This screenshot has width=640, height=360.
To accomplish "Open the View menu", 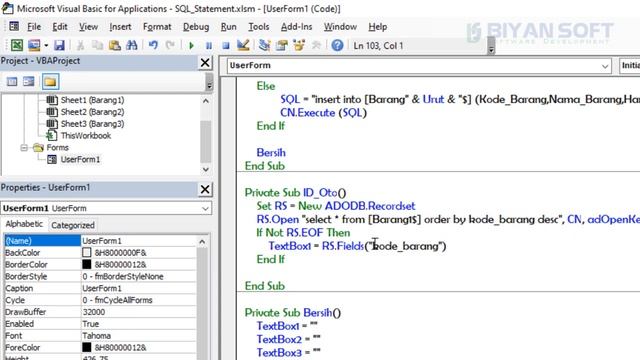I will pyautogui.click(x=88, y=27).
